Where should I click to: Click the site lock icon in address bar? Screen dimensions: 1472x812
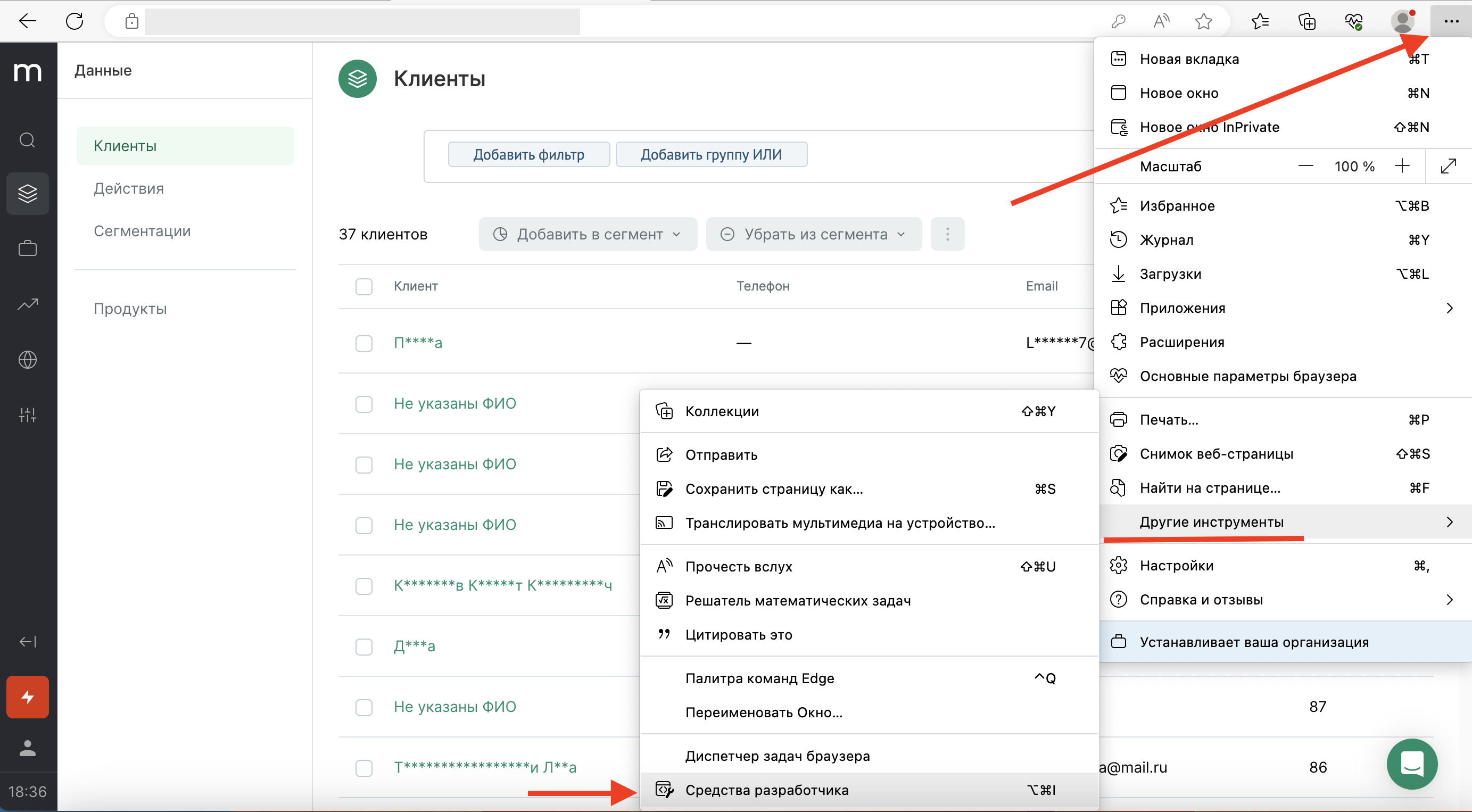tap(132, 21)
